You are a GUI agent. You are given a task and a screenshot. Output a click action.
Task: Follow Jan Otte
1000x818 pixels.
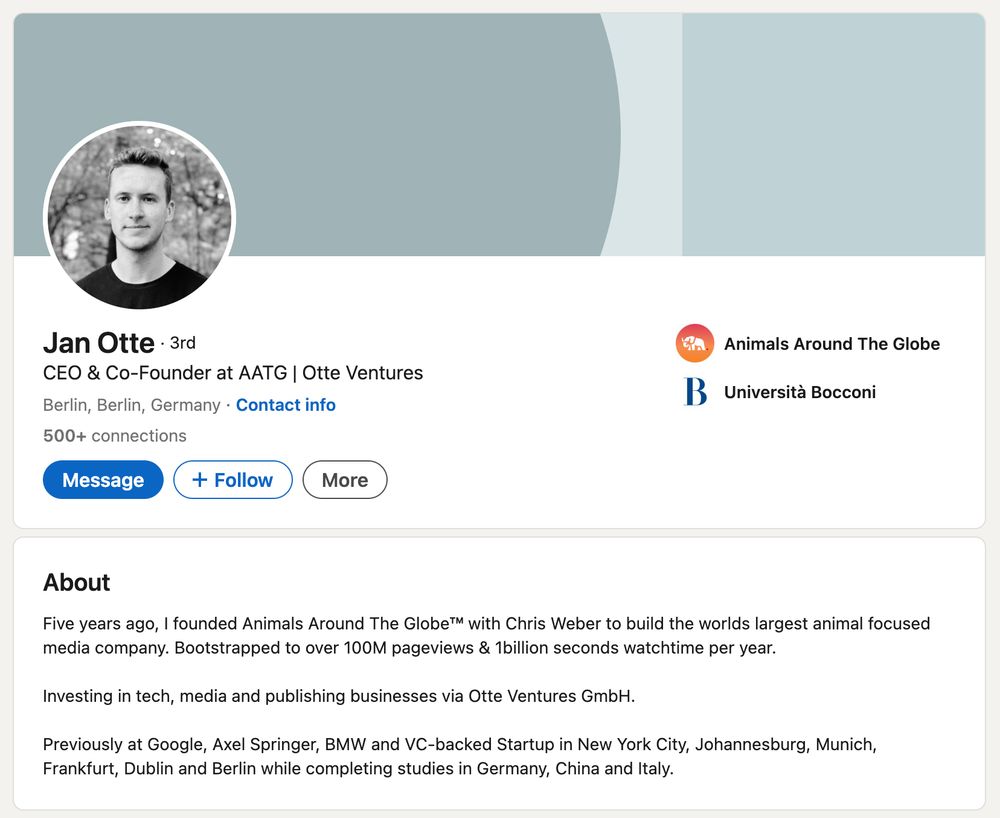point(233,479)
